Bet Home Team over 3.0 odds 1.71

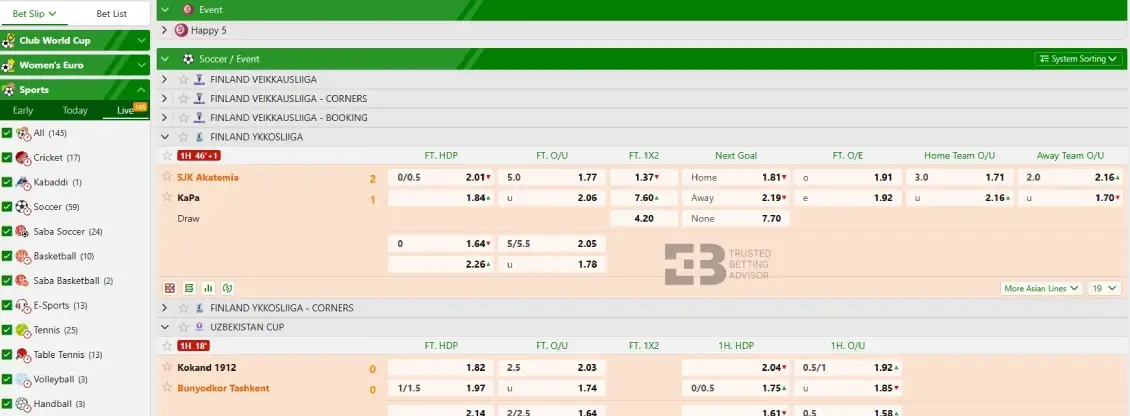point(960,177)
